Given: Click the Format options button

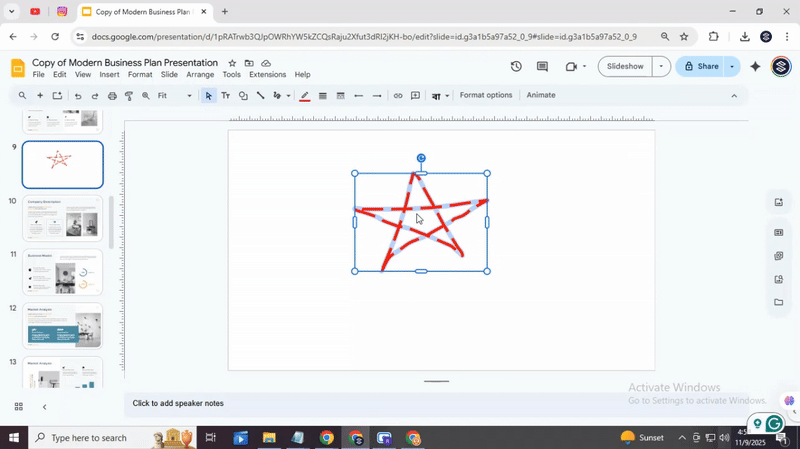Looking at the screenshot, I should tap(486, 96).
